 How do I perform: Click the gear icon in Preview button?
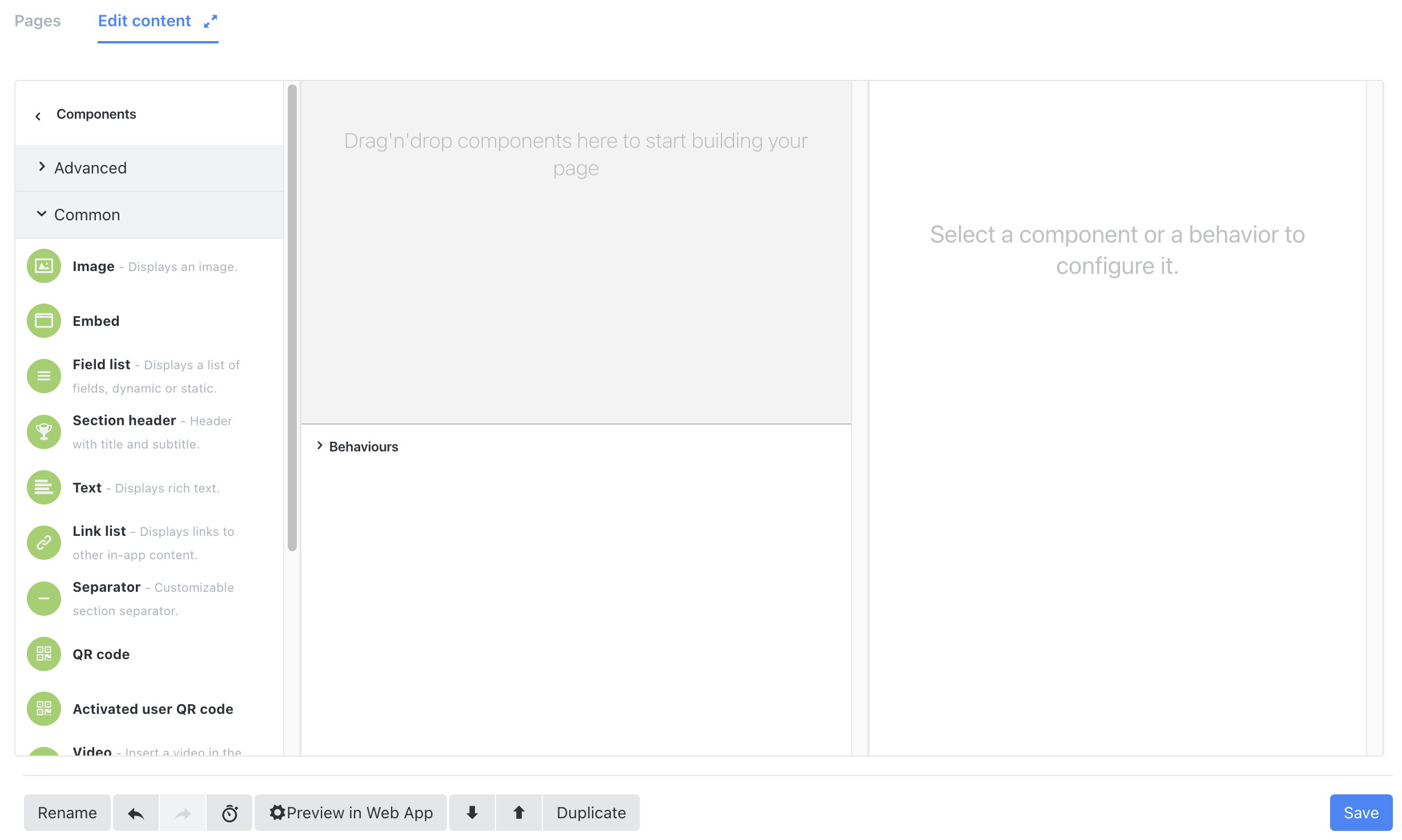[x=277, y=813]
